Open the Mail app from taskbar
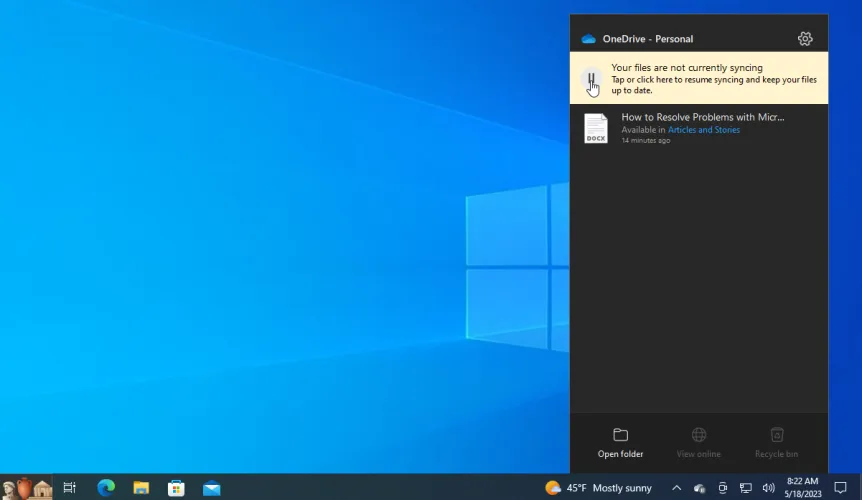 (x=211, y=488)
